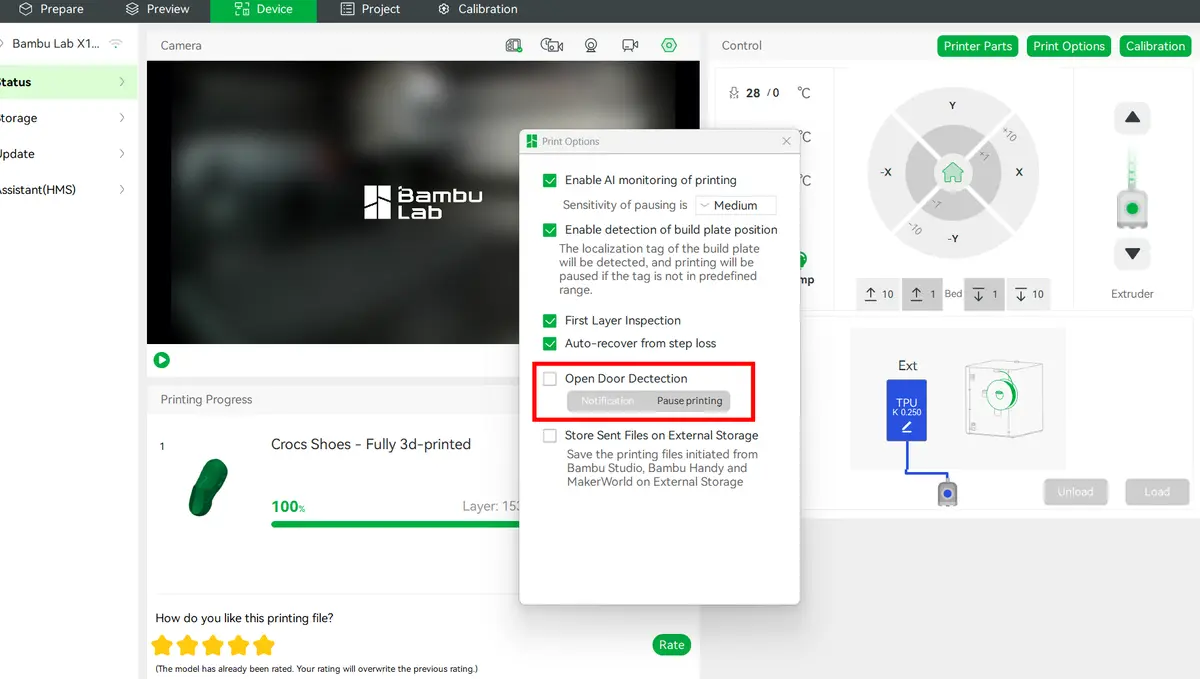1200x679 pixels.
Task: Open the Calibration tab at top
Action: [477, 10]
